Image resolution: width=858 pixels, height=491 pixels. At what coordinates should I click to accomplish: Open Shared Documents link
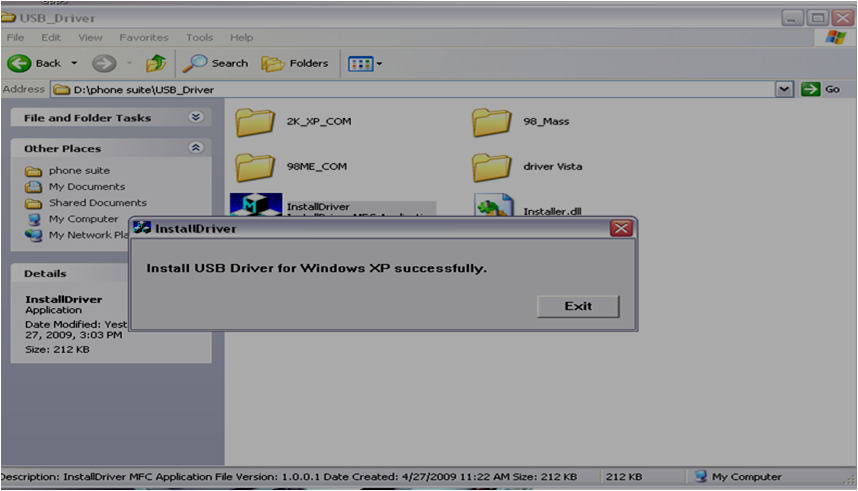(98, 203)
